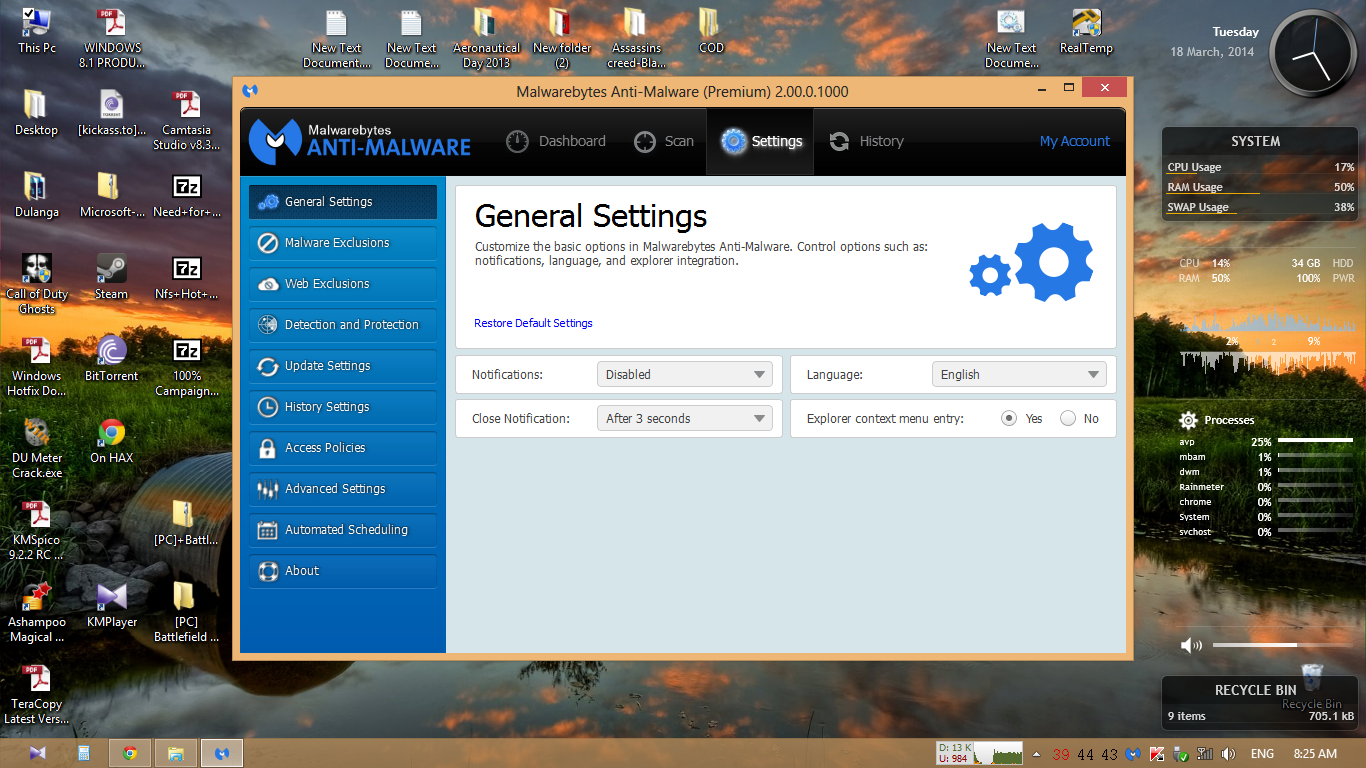Click the SWAP Usage label in System widget
The width and height of the screenshot is (1366, 768).
point(1197,207)
